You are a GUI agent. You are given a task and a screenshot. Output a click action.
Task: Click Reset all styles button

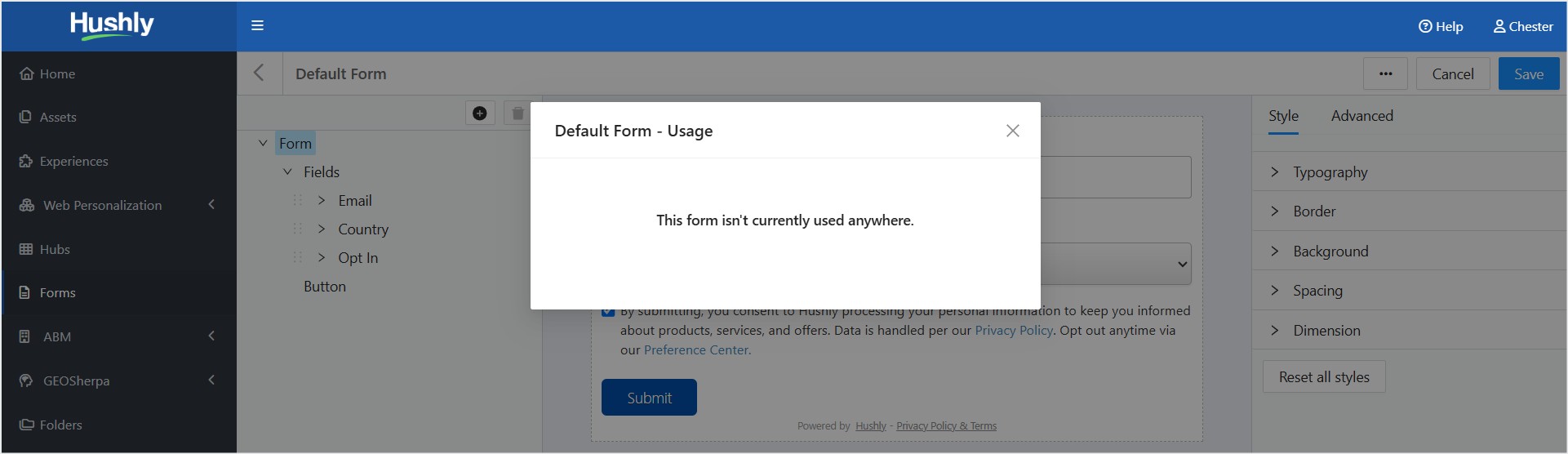1324,376
